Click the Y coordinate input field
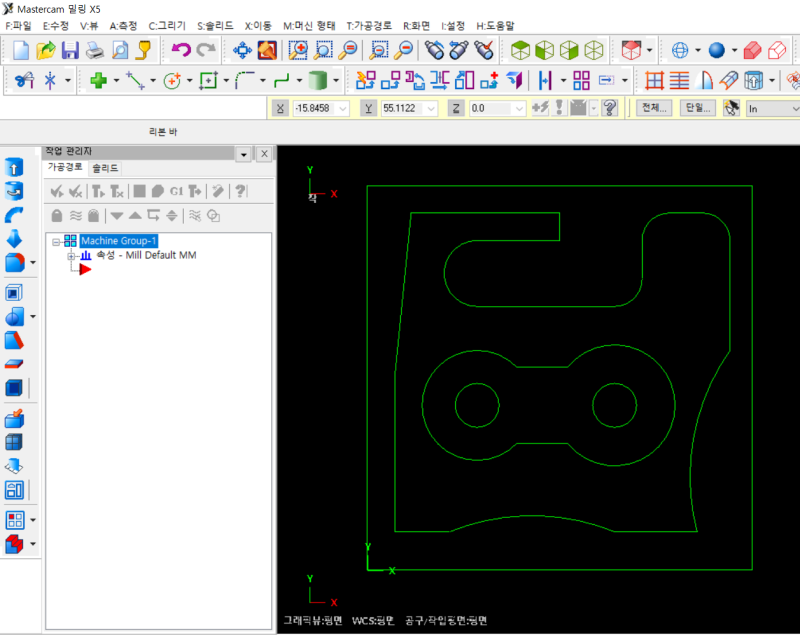 [x=402, y=108]
